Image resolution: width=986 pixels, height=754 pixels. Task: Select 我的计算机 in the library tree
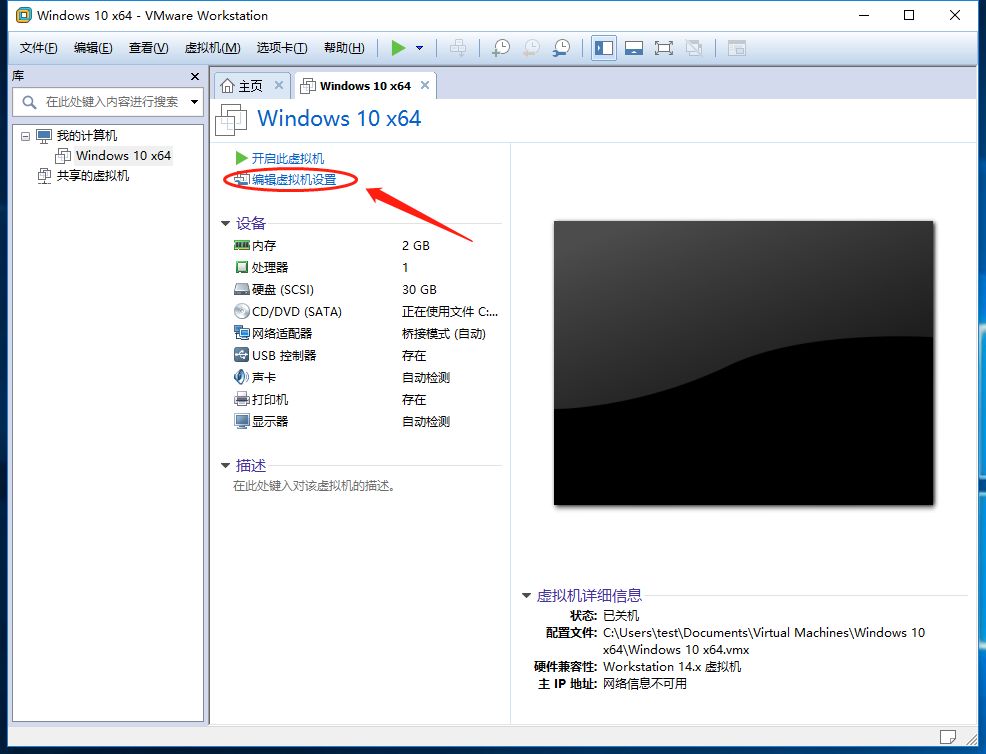coord(87,136)
